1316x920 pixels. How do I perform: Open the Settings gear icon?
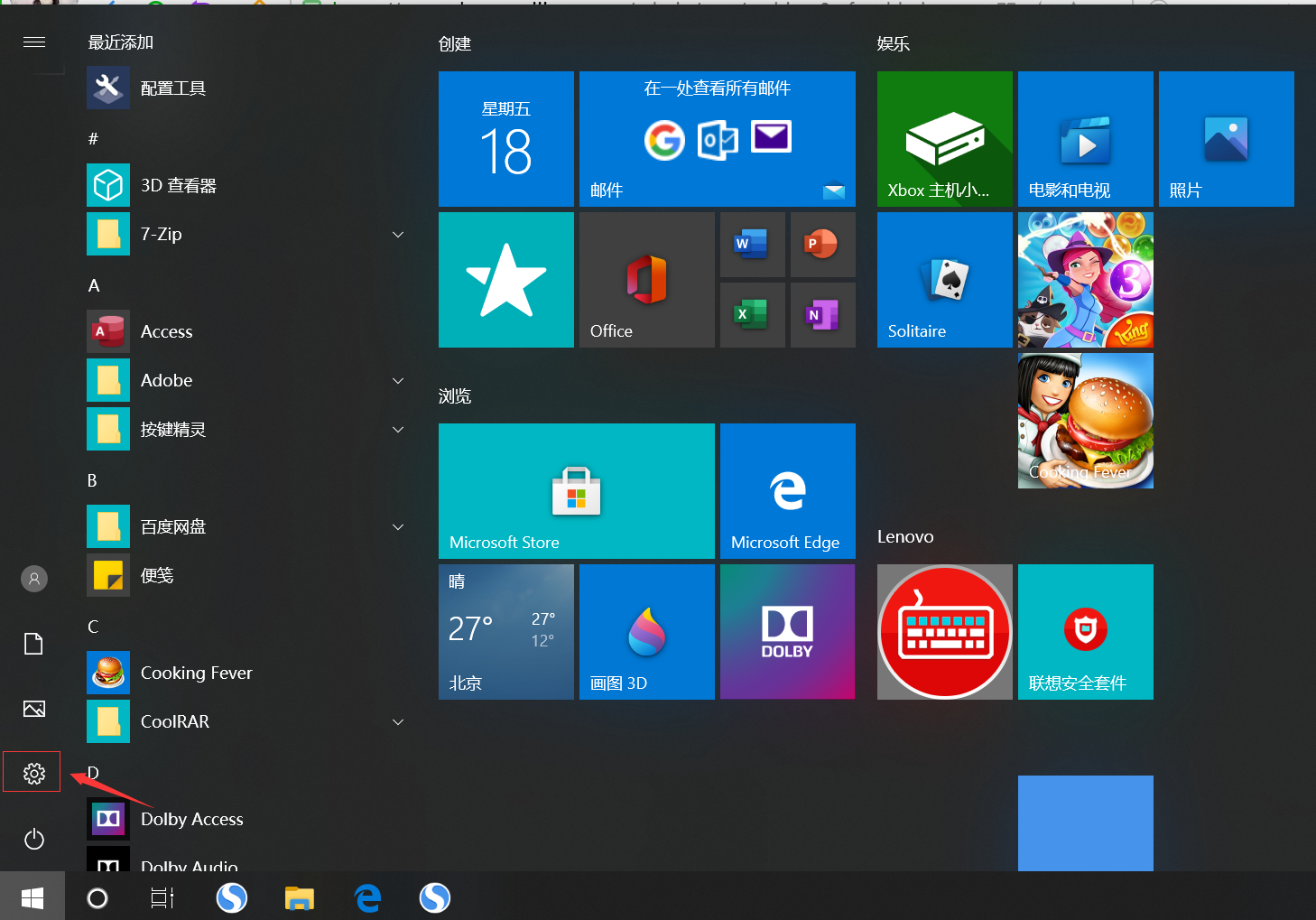33,773
